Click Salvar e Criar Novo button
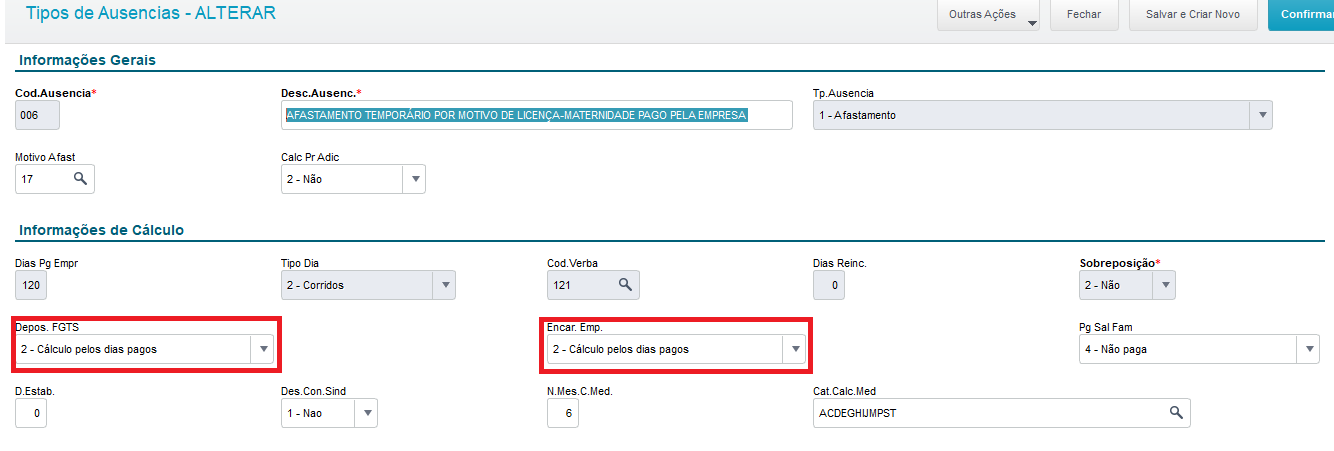This screenshot has width=1334, height=451. [x=1193, y=15]
